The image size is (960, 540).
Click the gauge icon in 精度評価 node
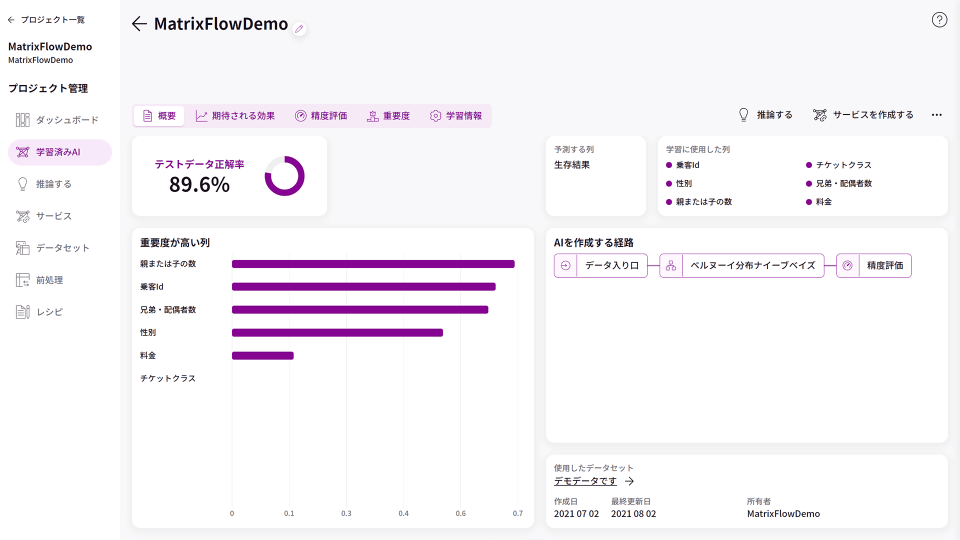(847, 266)
